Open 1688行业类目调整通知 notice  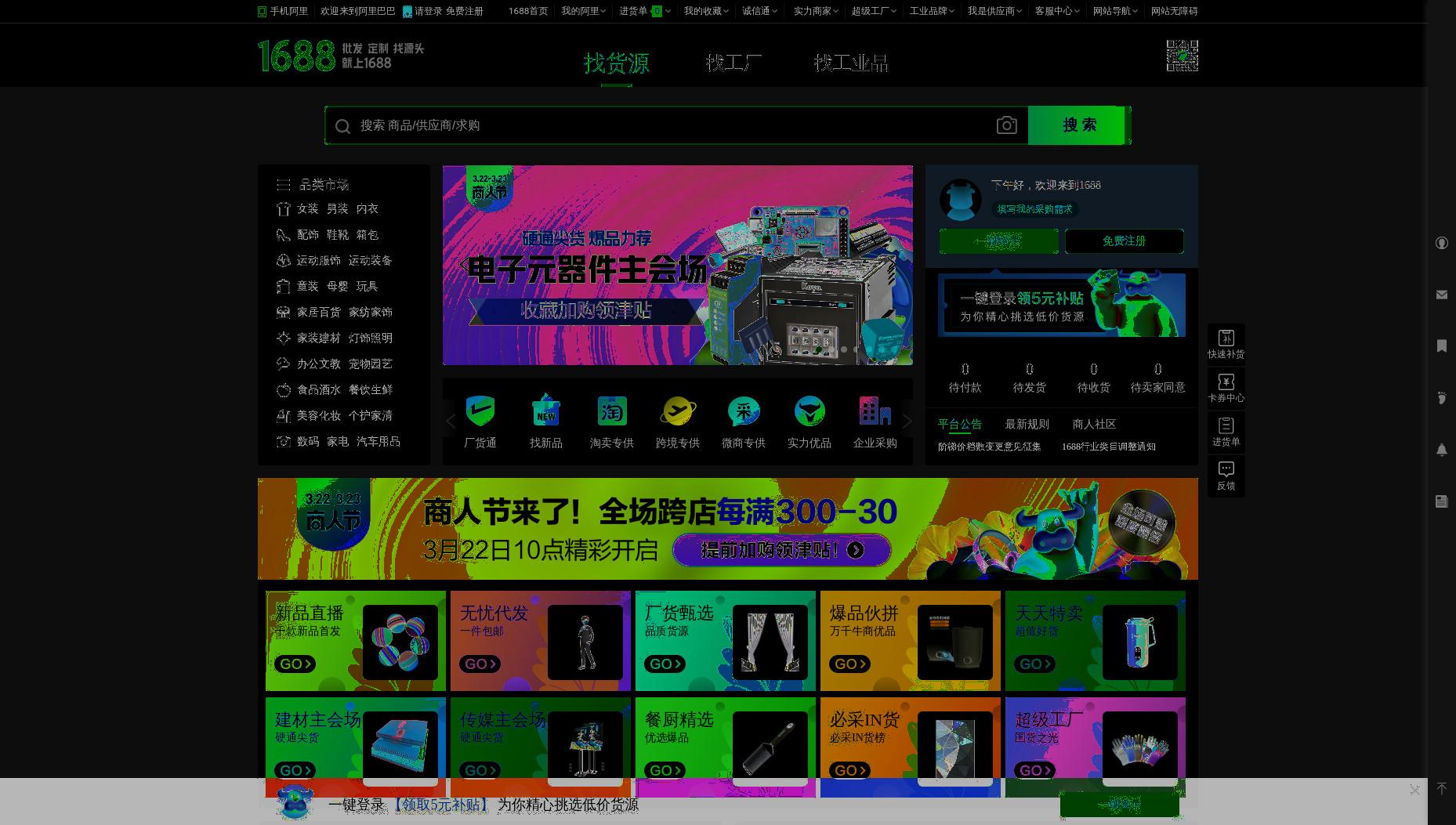pyautogui.click(x=1108, y=447)
